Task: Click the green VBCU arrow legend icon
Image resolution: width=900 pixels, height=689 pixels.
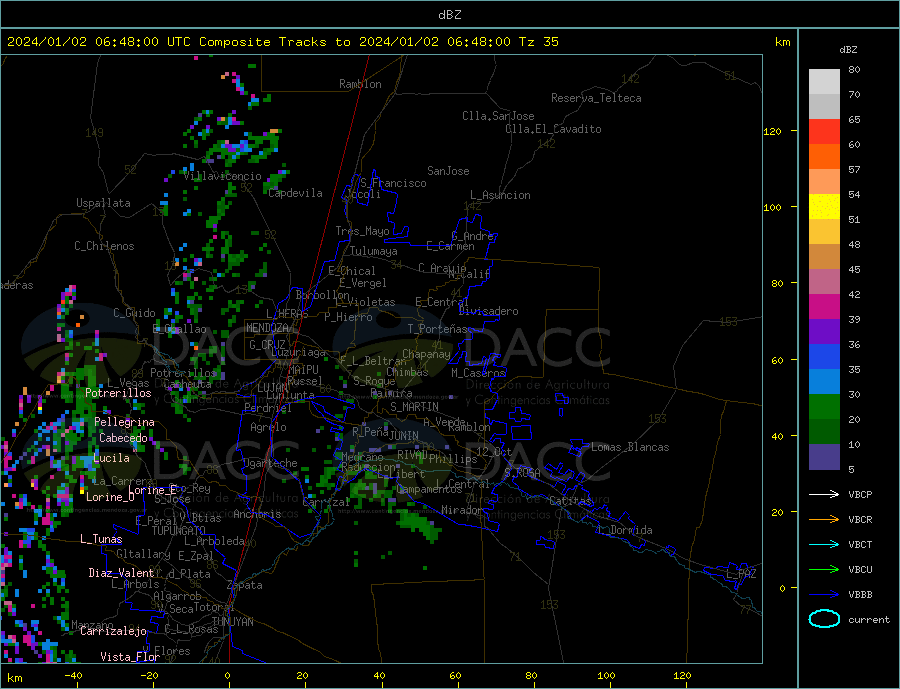Action: tap(824, 570)
